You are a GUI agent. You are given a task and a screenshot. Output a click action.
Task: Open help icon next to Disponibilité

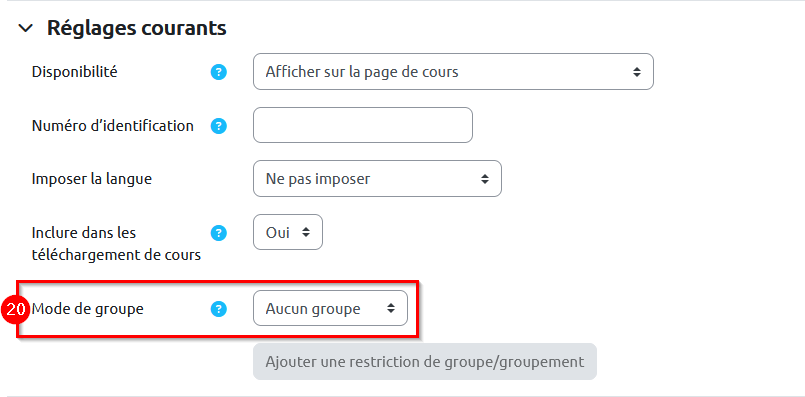(219, 72)
